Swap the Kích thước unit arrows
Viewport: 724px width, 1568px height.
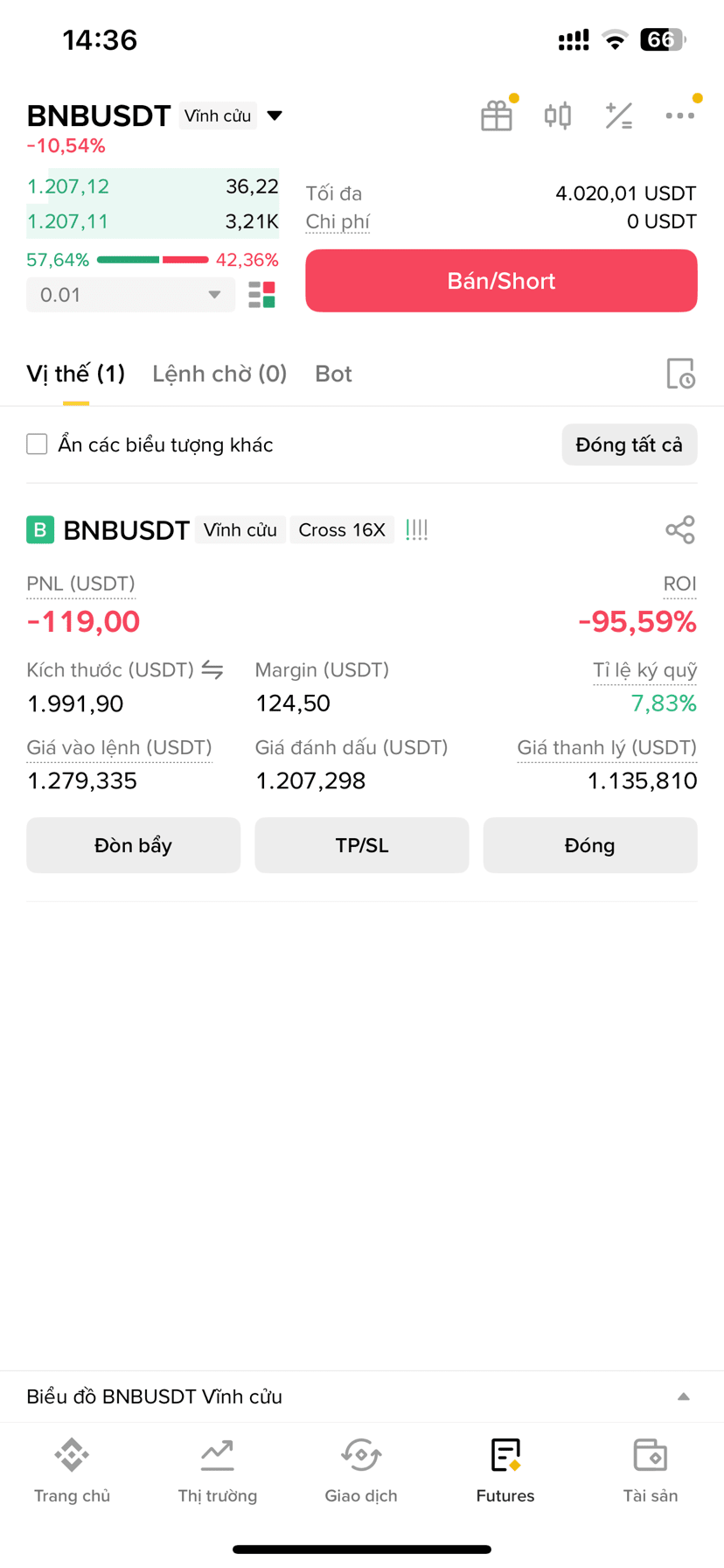pyautogui.click(x=212, y=669)
